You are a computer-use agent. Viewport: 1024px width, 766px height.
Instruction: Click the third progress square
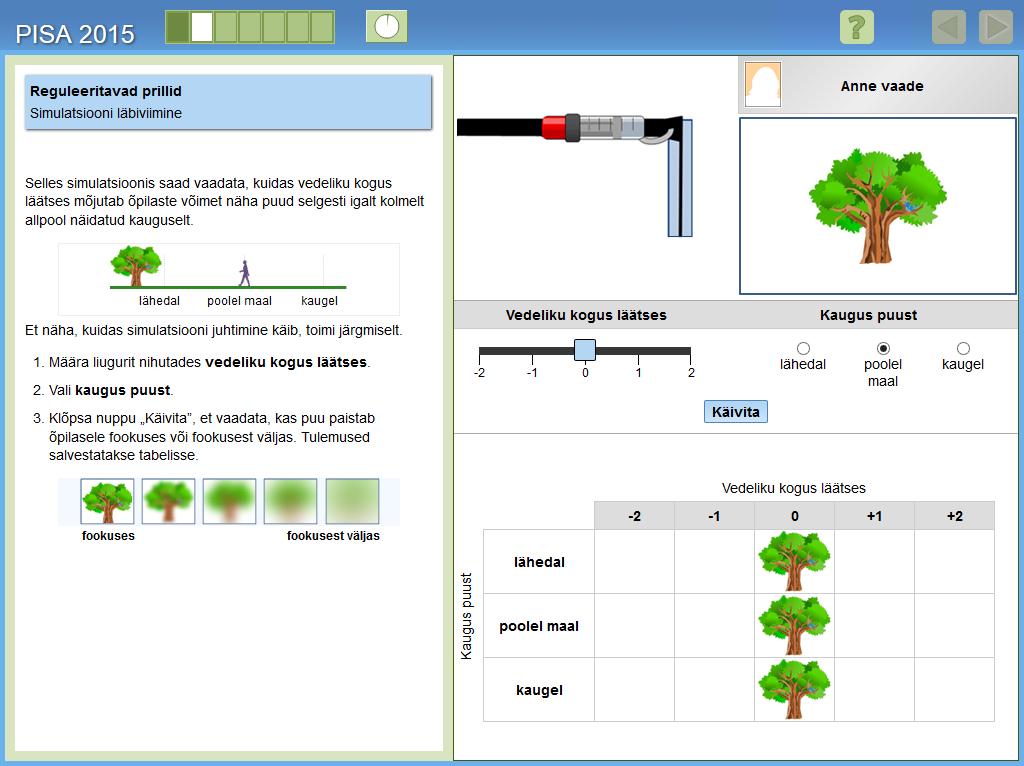[226, 27]
